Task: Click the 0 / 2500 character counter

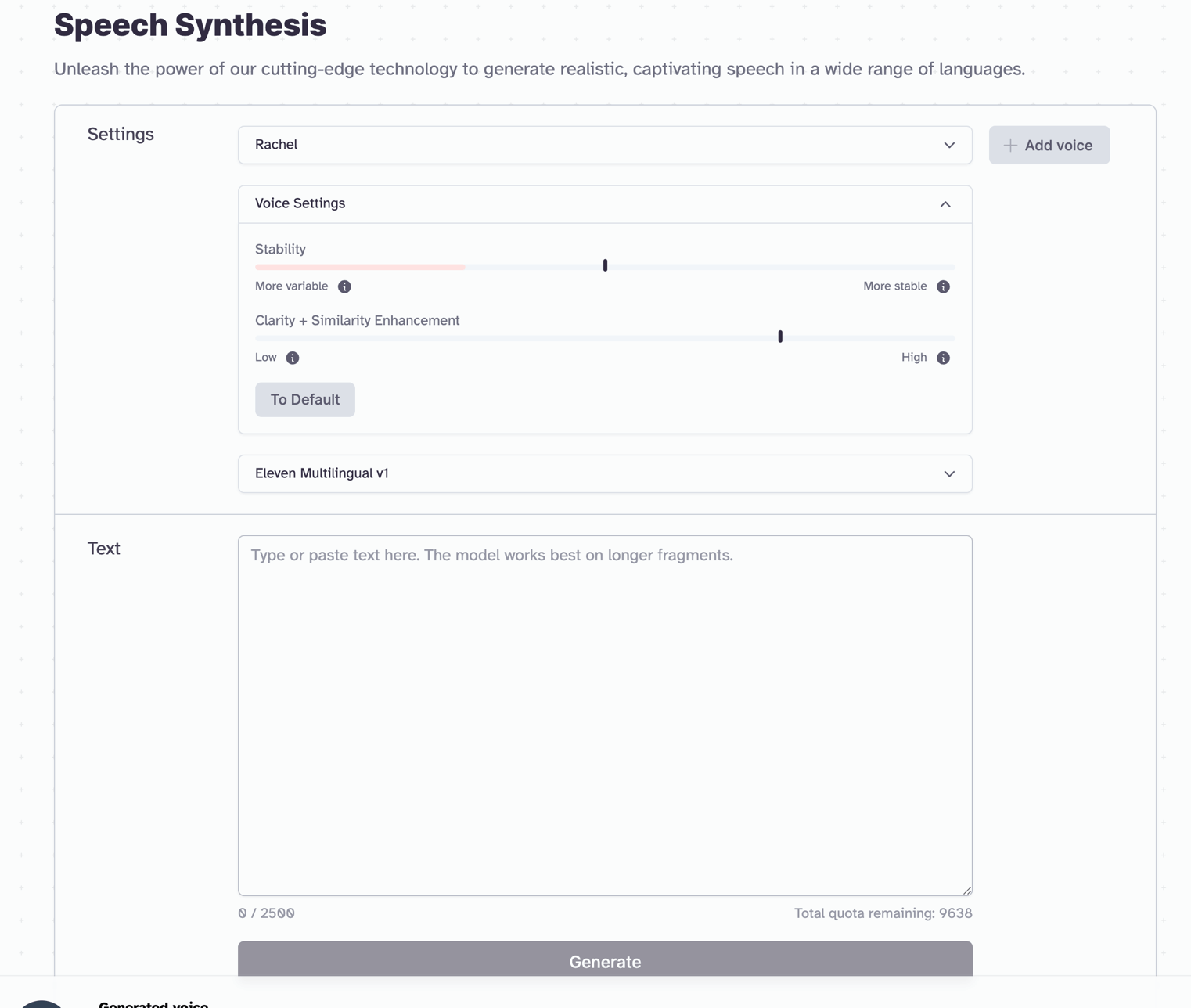Action: pyautogui.click(x=266, y=913)
